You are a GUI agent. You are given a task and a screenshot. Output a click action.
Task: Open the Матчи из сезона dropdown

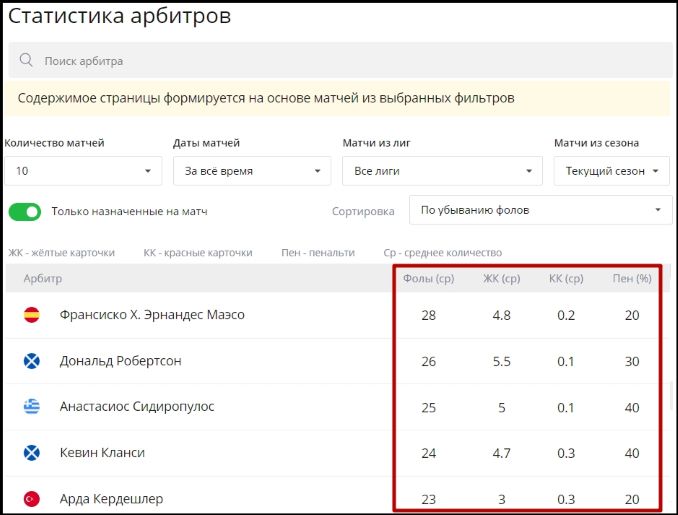pos(611,171)
